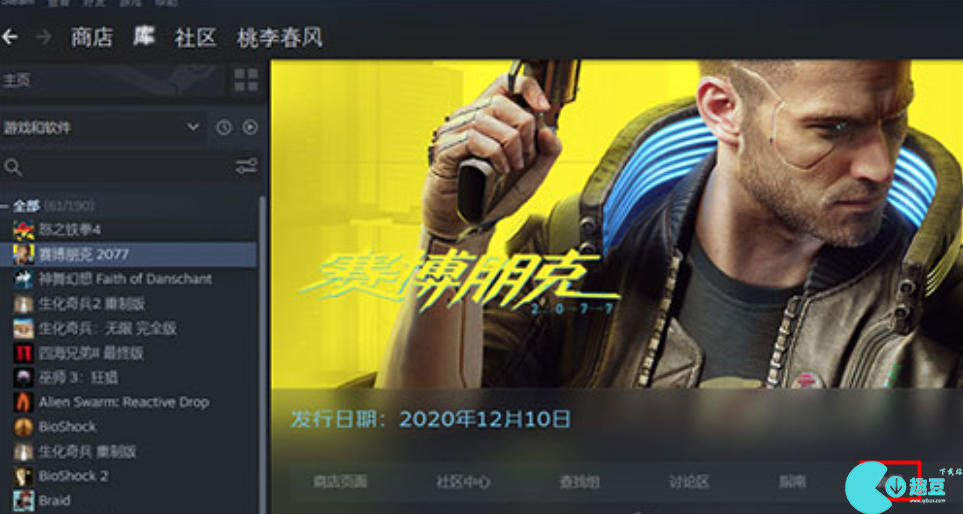Screen dimensions: 963x514
Task: Select the BioShock game icon entry
Action: [x=23, y=427]
